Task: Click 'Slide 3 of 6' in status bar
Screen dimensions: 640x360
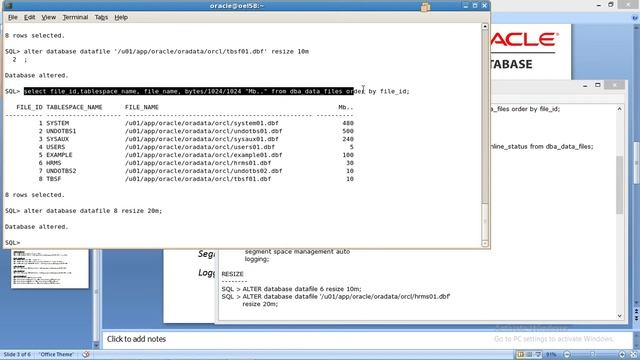Action: (x=17, y=354)
